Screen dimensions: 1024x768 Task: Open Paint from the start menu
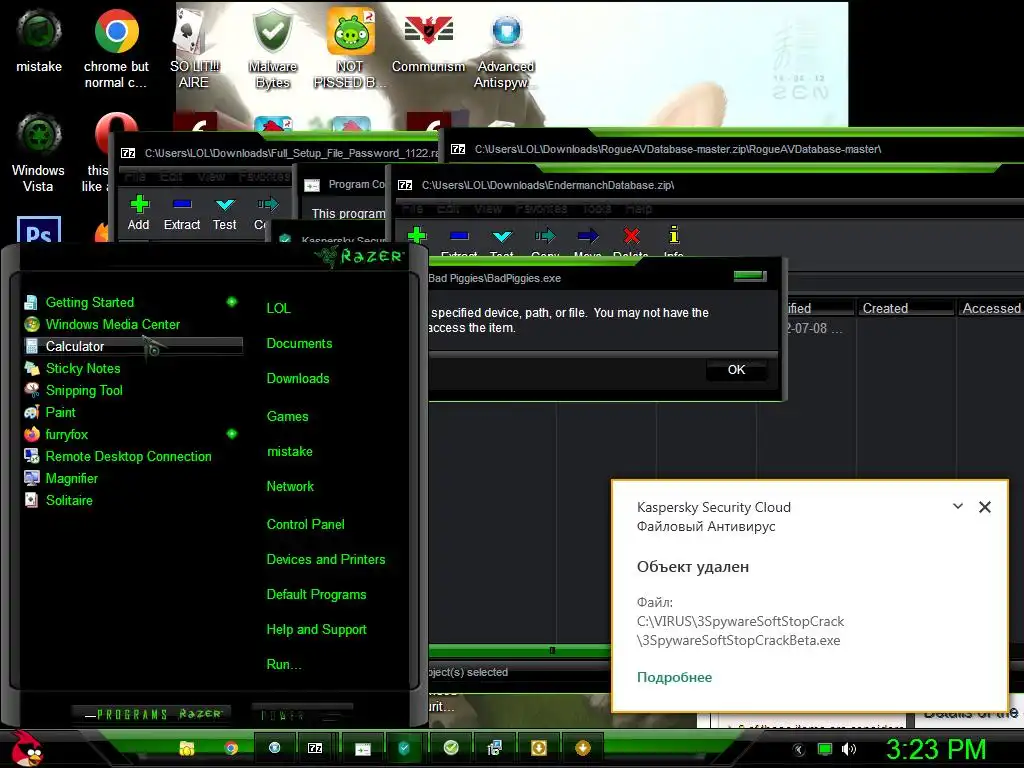[133, 413]
